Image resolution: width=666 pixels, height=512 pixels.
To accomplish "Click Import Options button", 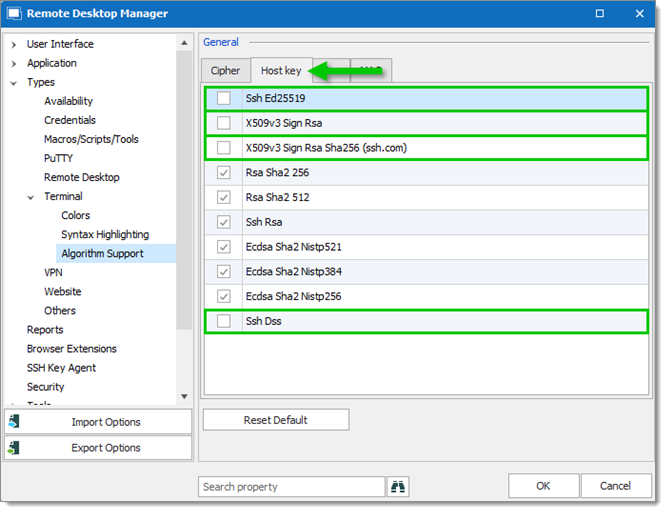I will click(98, 422).
